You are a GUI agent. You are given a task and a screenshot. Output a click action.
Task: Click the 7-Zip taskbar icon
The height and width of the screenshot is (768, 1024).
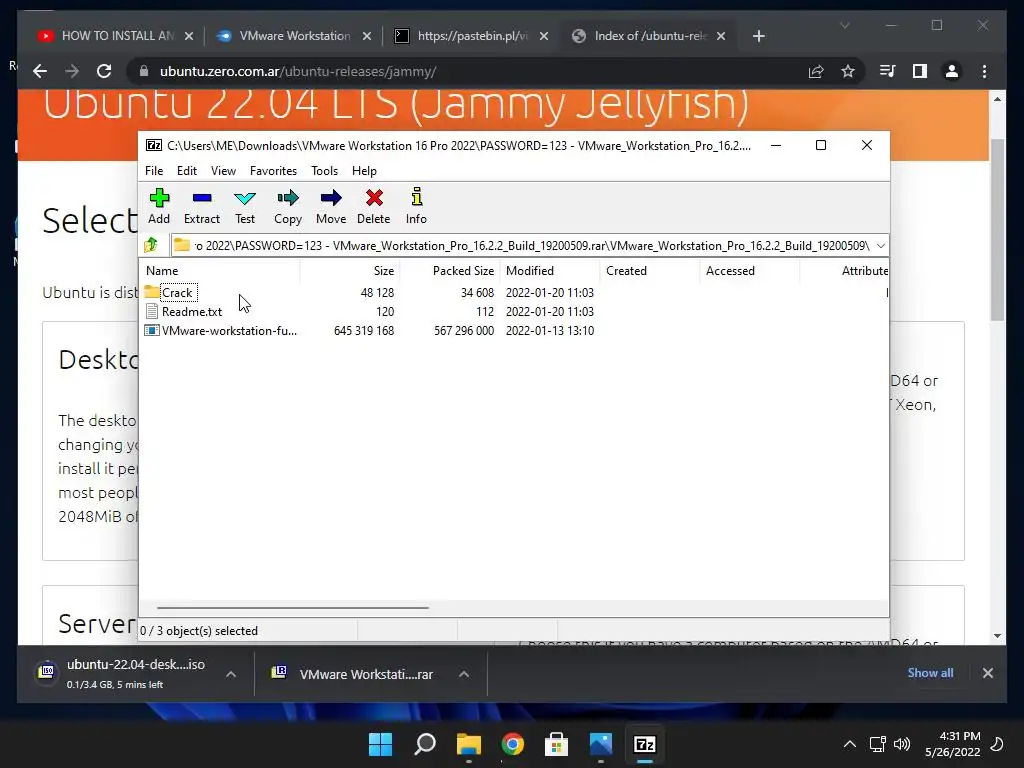coord(645,744)
